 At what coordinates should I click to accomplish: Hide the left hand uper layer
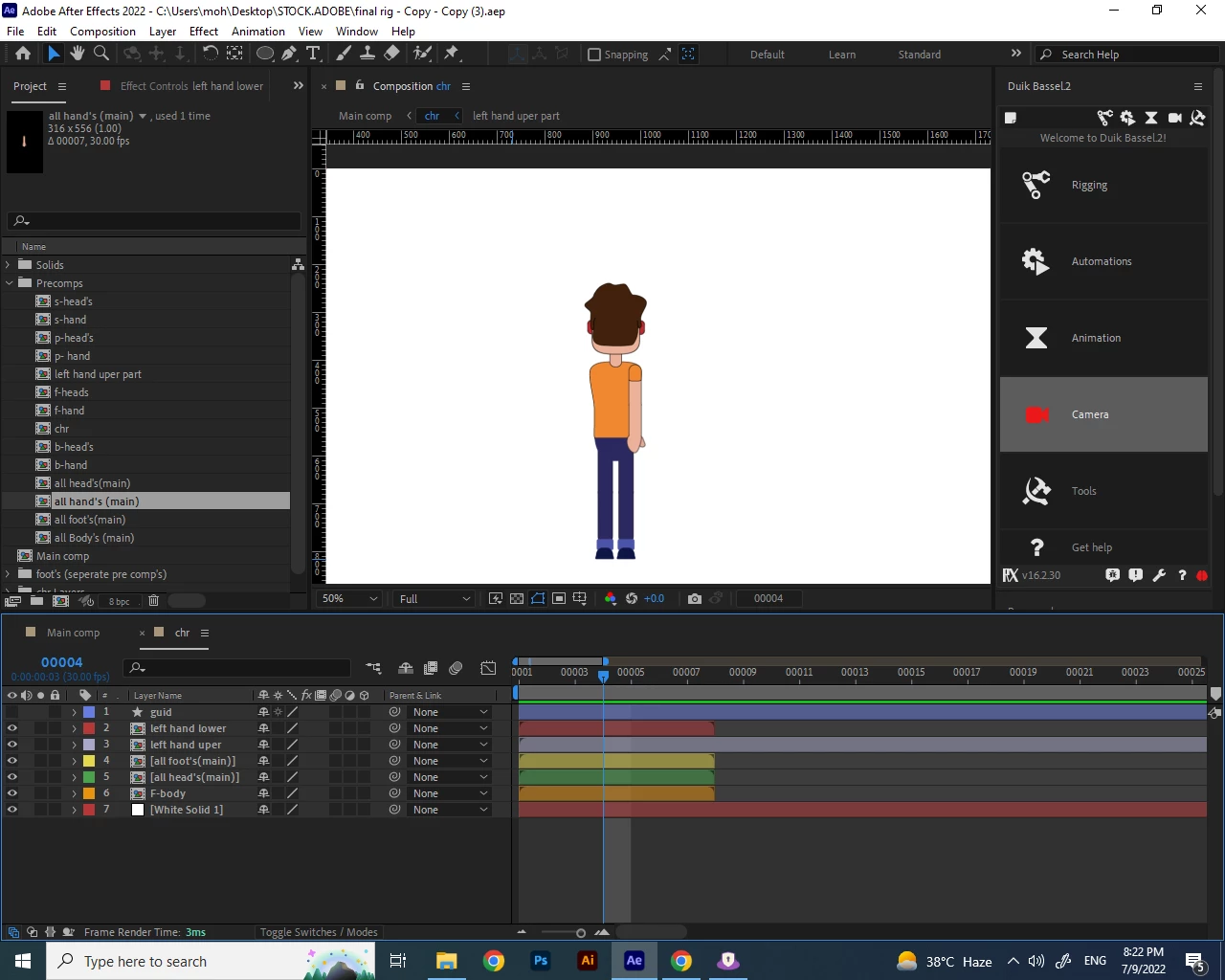pyautogui.click(x=12, y=745)
